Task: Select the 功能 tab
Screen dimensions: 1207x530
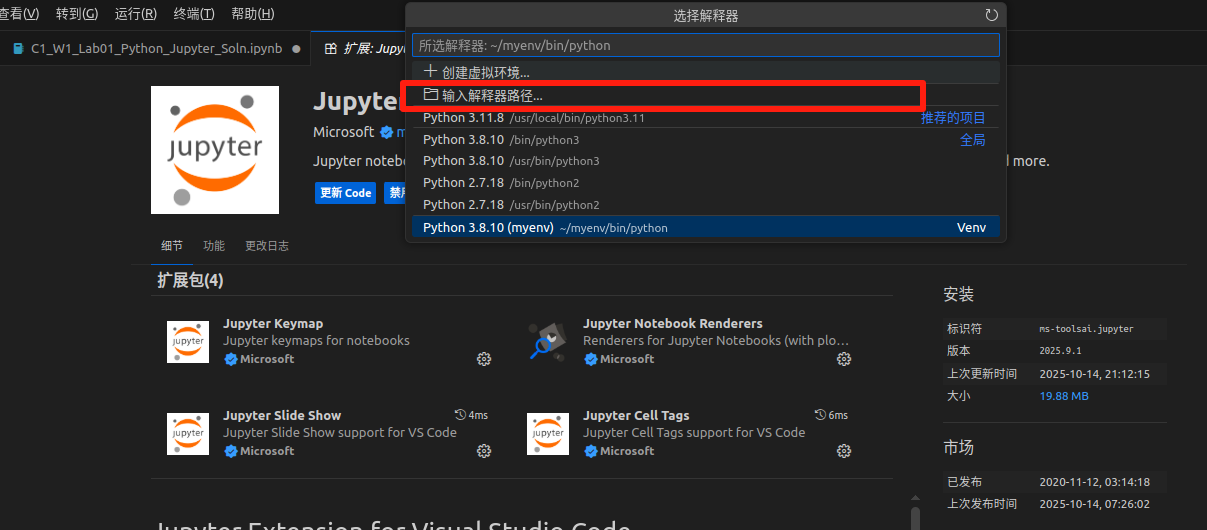Action: (214, 246)
